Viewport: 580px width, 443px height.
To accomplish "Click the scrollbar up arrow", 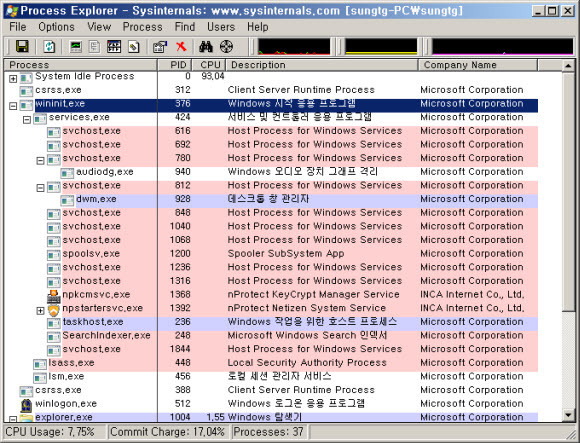I will (x=569, y=66).
